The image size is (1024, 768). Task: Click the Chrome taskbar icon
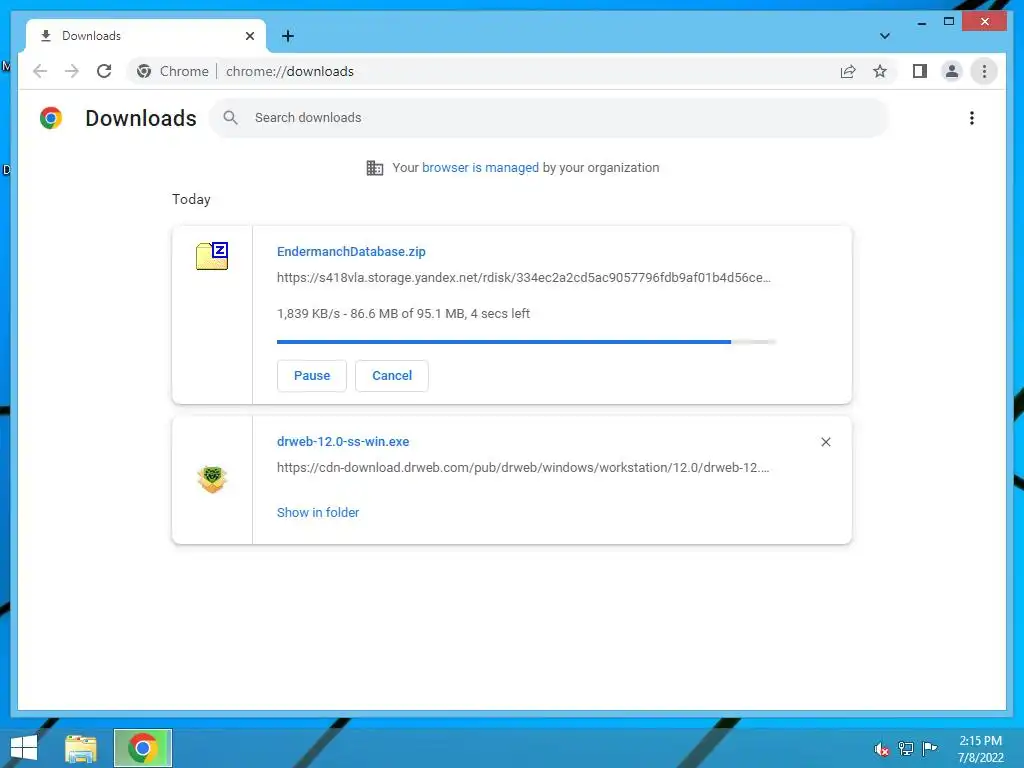click(x=143, y=748)
